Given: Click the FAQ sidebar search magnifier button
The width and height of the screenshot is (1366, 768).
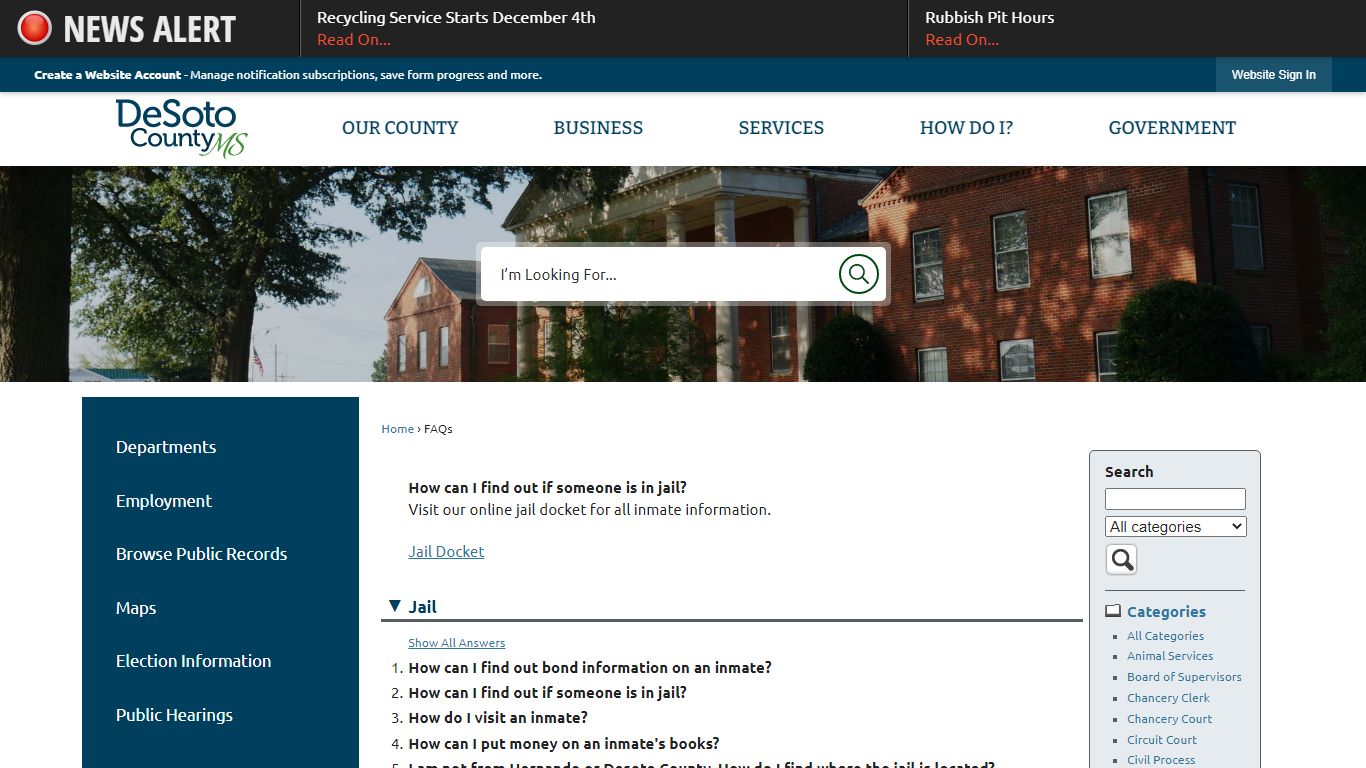Looking at the screenshot, I should [x=1121, y=559].
